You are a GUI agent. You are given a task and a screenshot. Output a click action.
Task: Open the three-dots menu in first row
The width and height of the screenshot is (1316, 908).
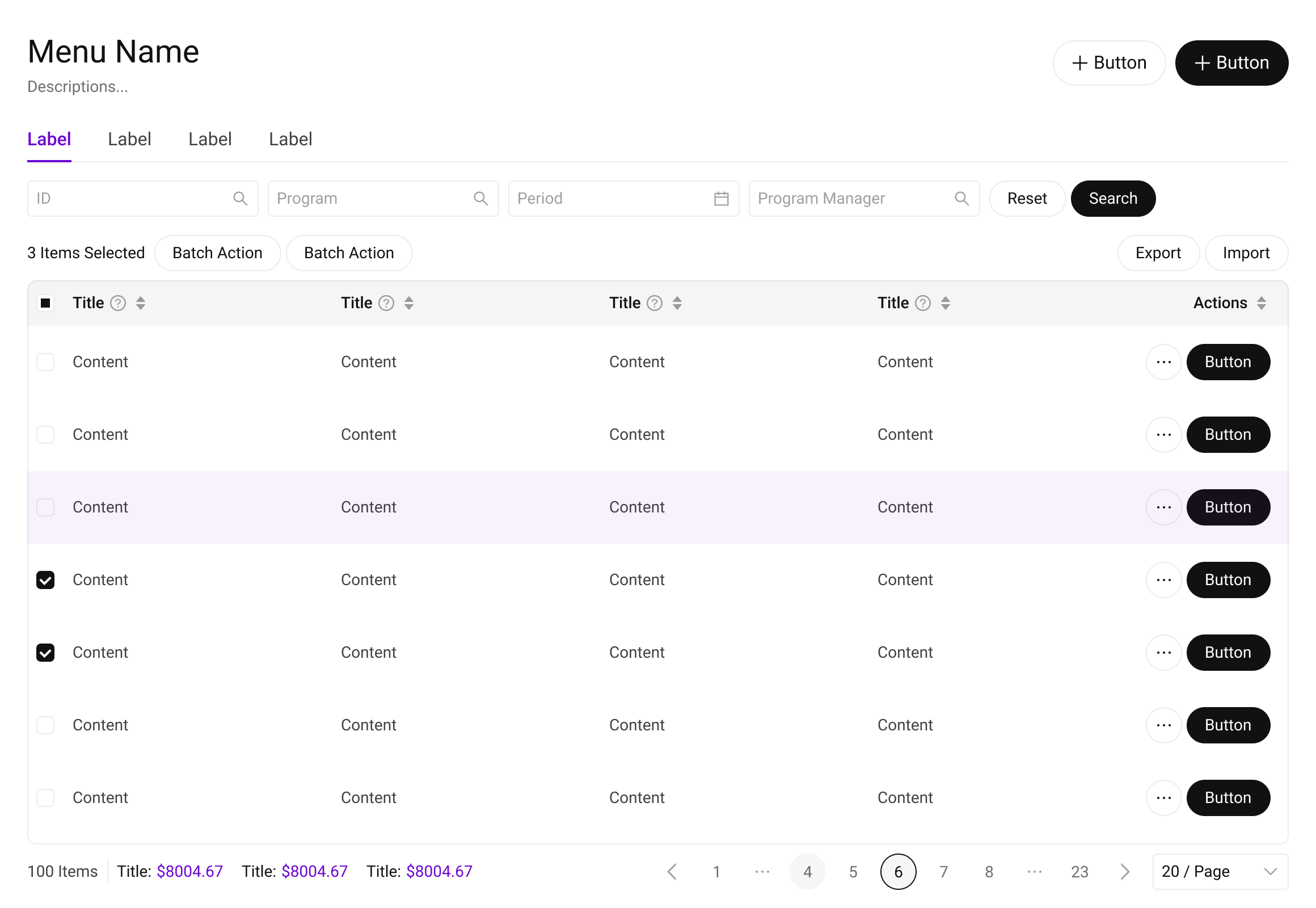click(x=1163, y=363)
